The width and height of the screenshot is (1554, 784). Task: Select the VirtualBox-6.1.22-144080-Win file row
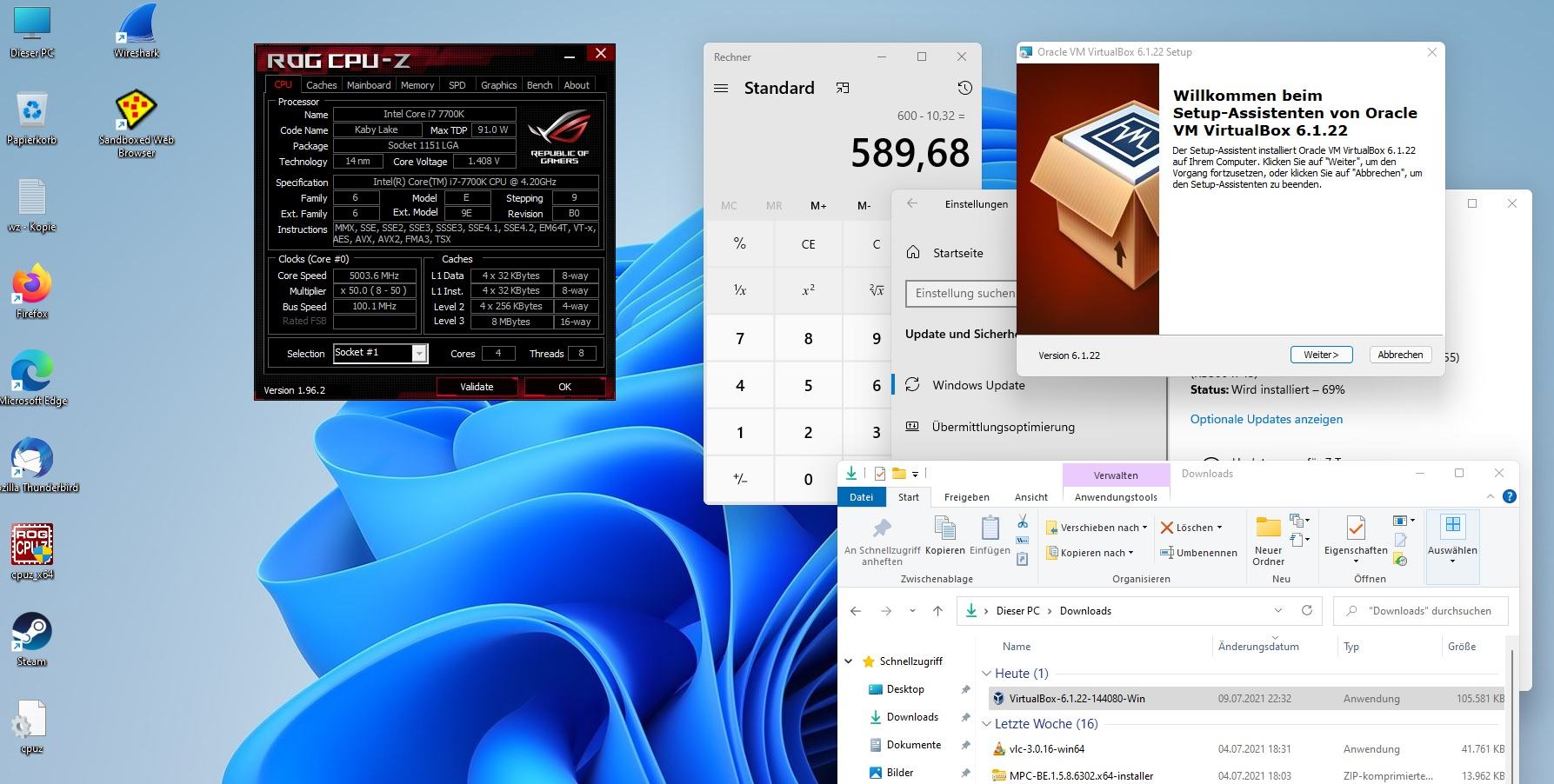coord(1246,699)
